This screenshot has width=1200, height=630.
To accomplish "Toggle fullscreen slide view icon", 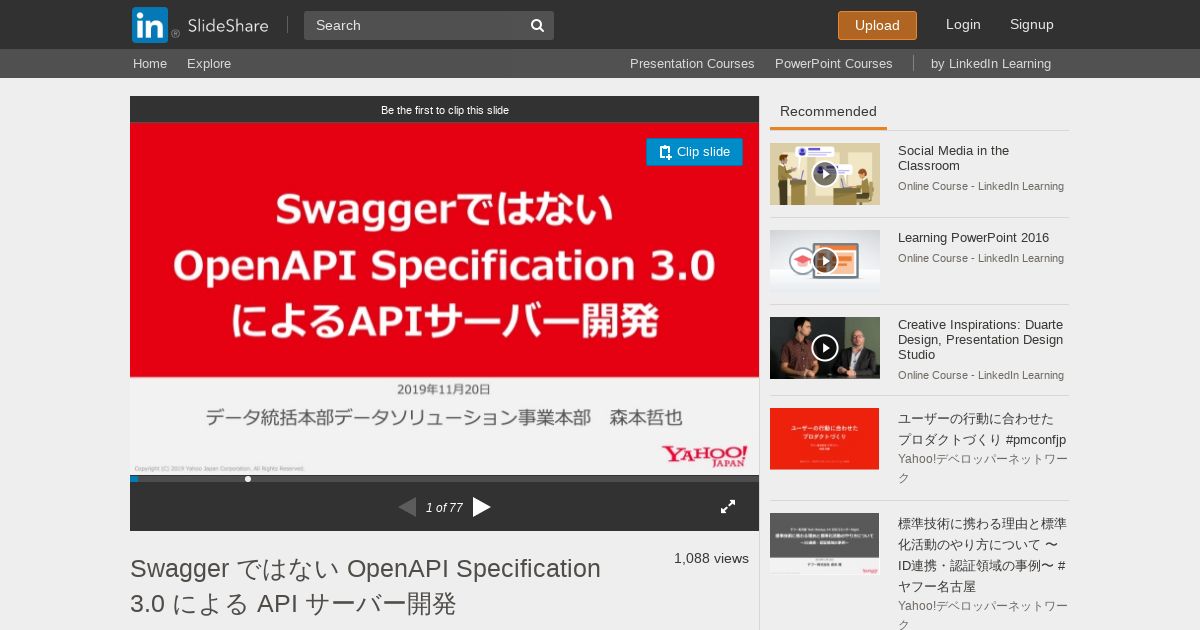I will [728, 507].
